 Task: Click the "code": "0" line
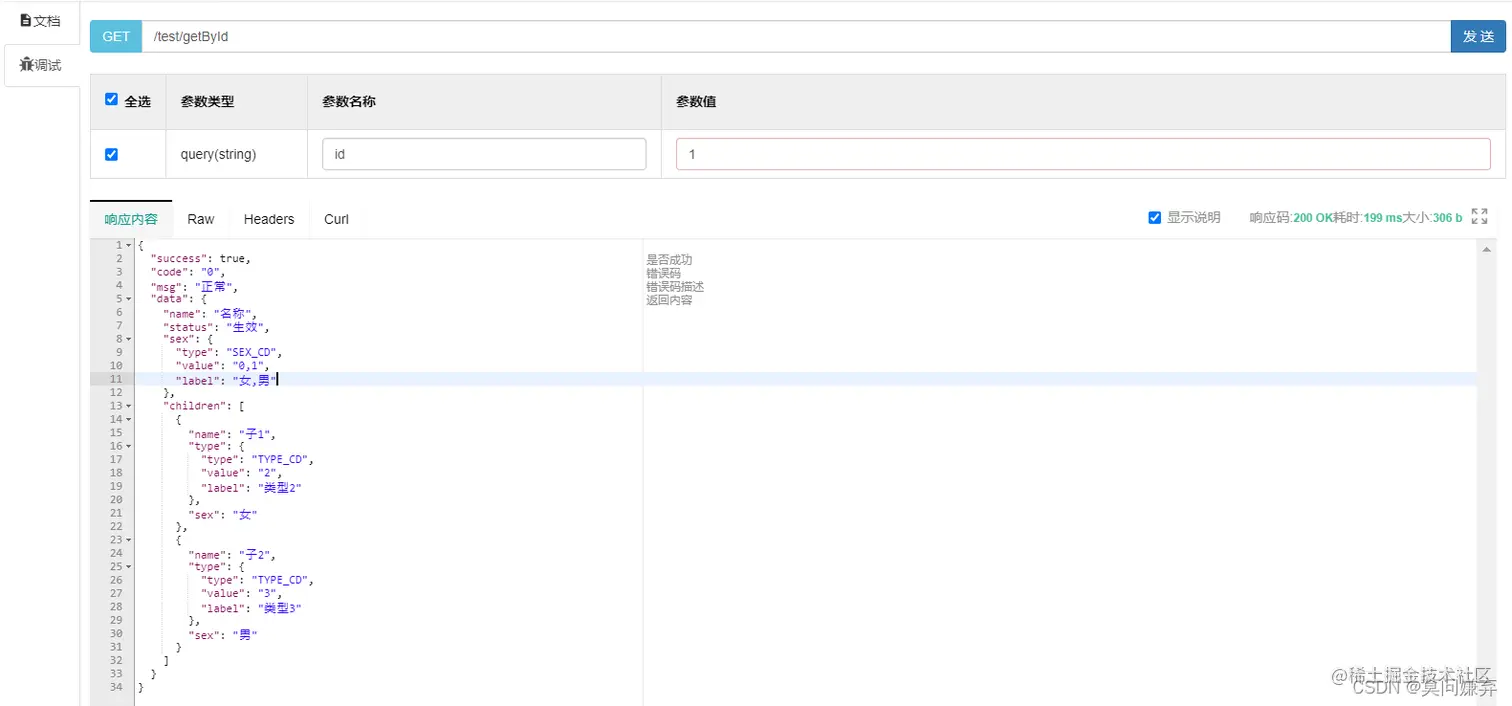click(188, 272)
